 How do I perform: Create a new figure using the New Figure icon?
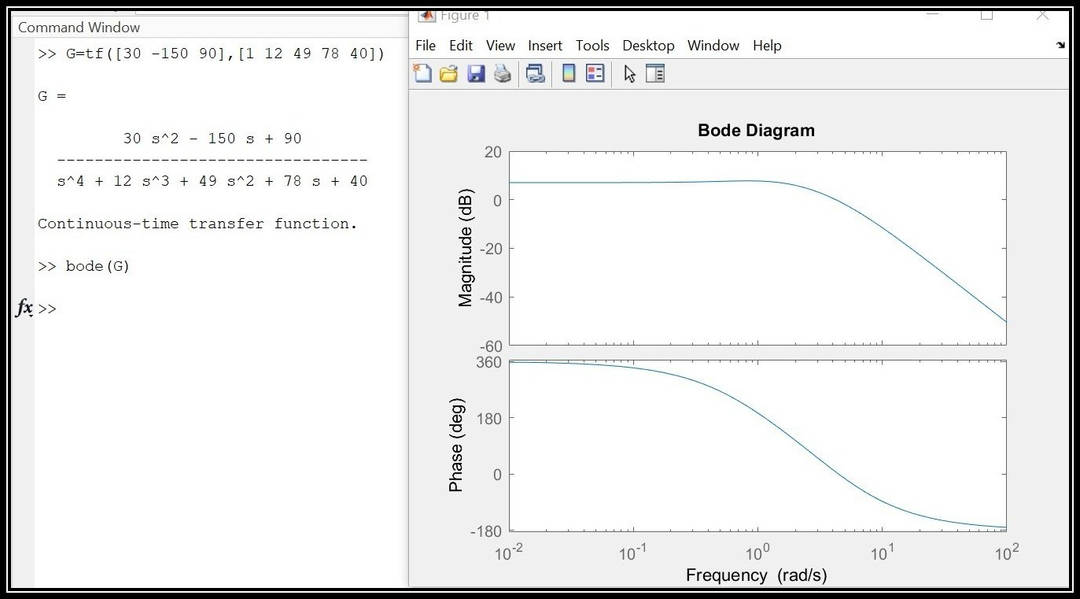coord(423,72)
